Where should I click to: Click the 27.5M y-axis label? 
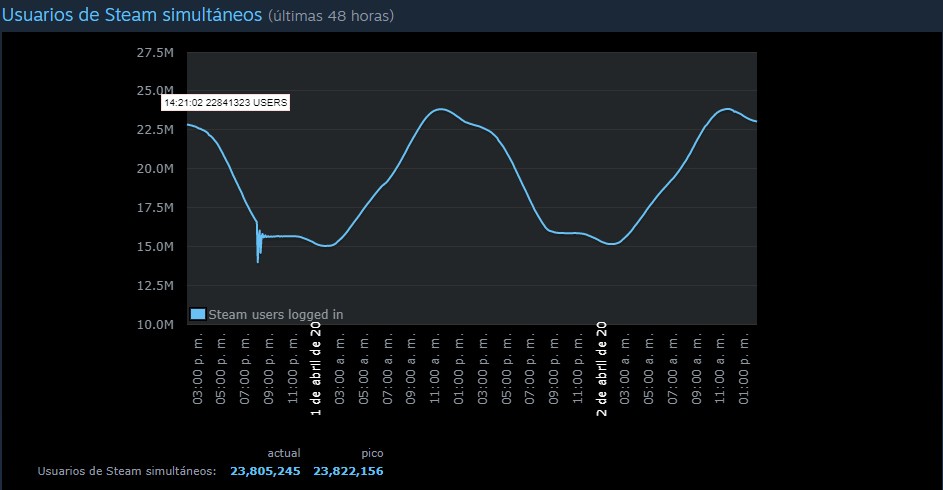click(155, 53)
